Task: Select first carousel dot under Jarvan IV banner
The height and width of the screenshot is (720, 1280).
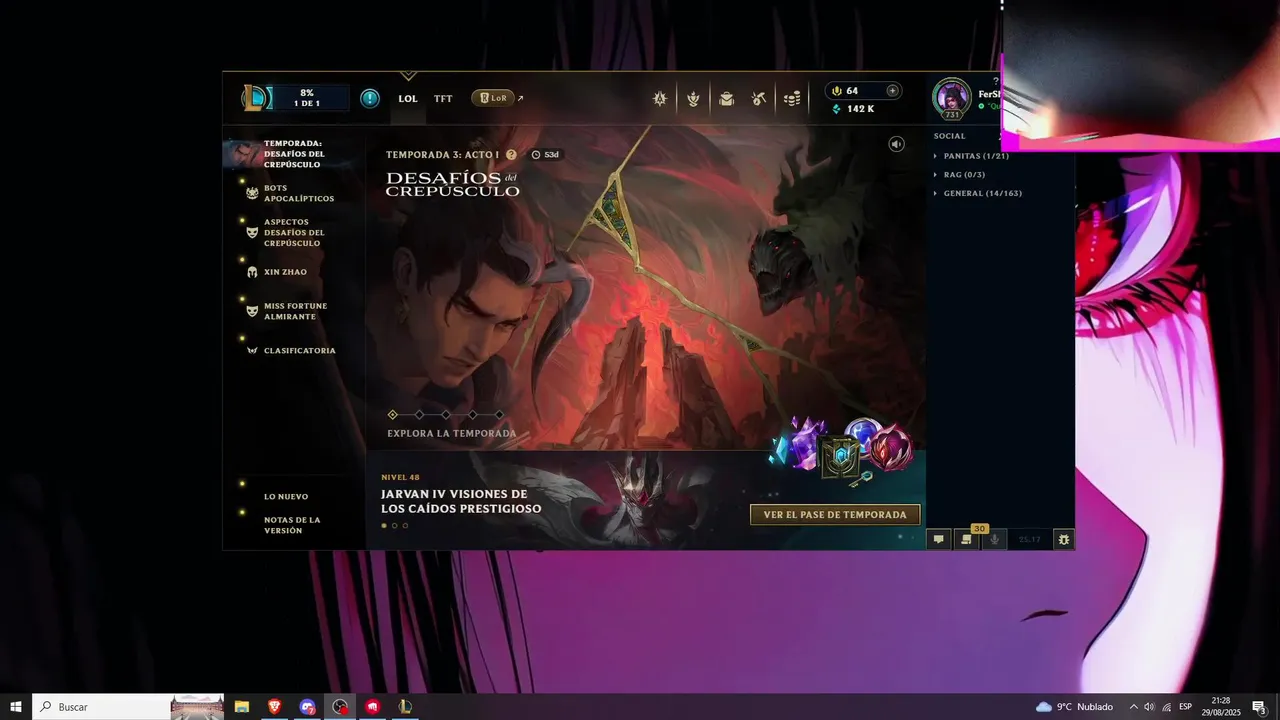Action: (x=383, y=525)
